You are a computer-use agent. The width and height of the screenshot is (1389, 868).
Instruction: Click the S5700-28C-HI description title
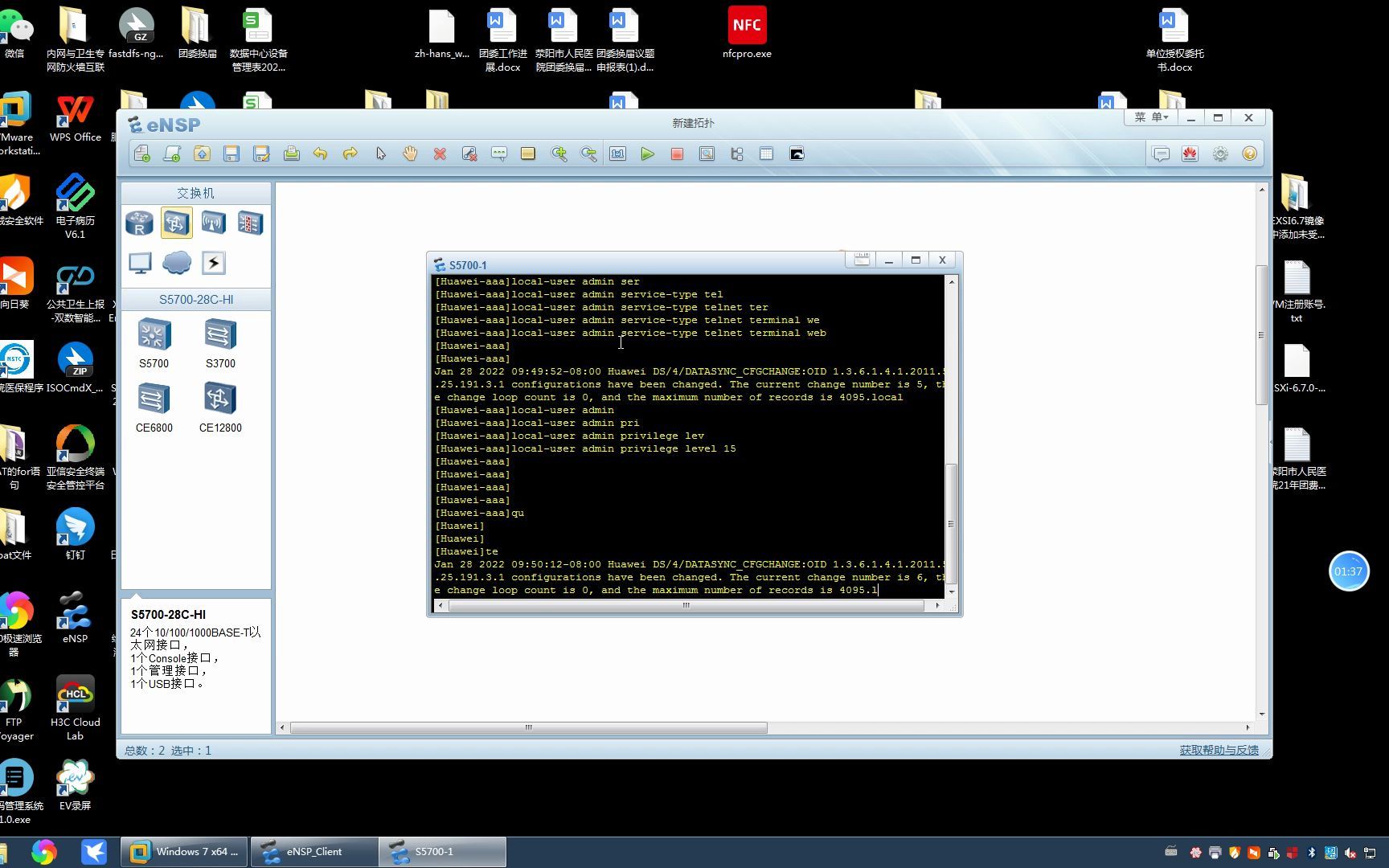pyautogui.click(x=168, y=614)
